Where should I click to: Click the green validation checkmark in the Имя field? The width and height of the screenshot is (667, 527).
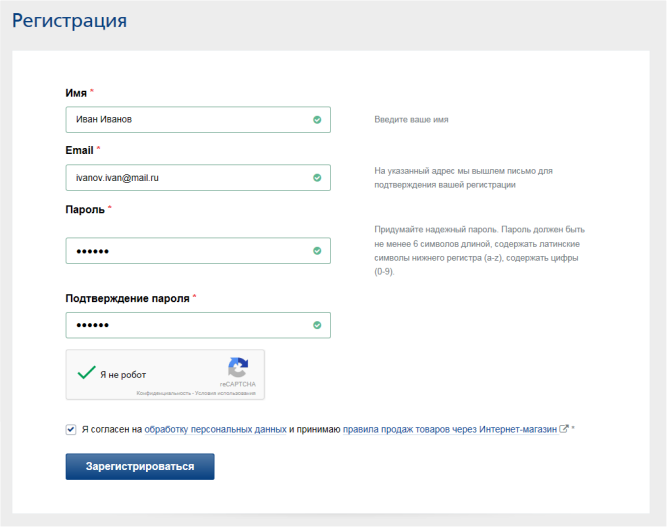pos(317,120)
